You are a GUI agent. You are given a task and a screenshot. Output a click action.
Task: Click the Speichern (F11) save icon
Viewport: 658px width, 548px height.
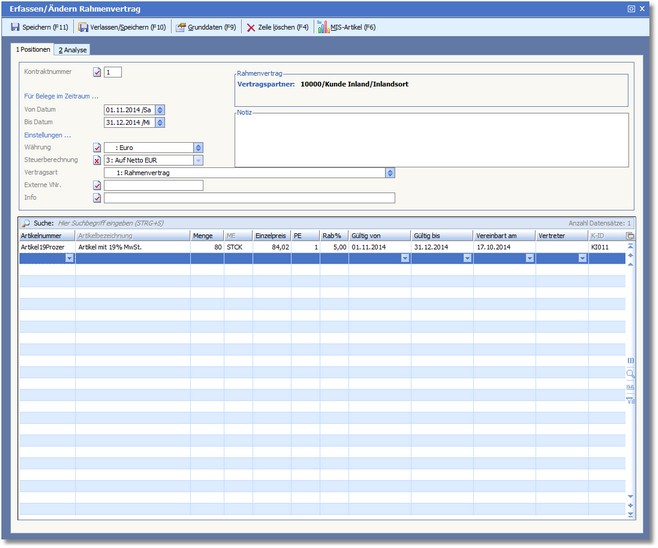click(x=14, y=27)
